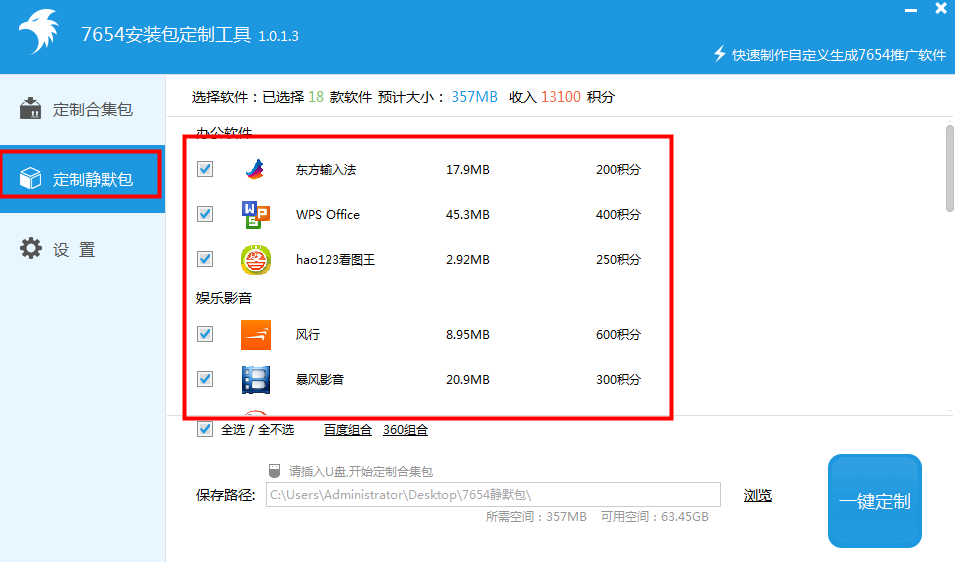Click the gear icon beside 设置
This screenshot has width=955, height=562.
click(x=30, y=248)
